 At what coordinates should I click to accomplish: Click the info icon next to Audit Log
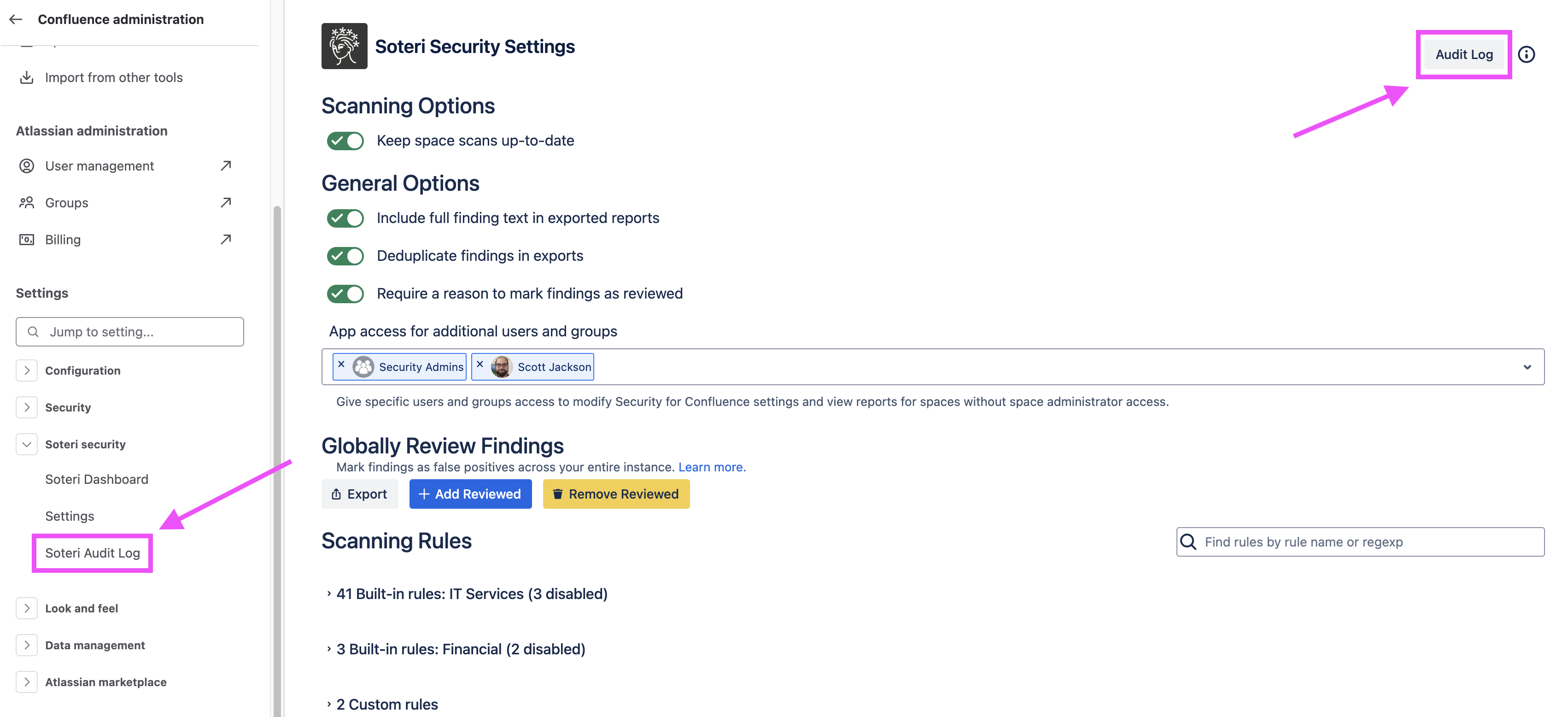click(x=1526, y=54)
